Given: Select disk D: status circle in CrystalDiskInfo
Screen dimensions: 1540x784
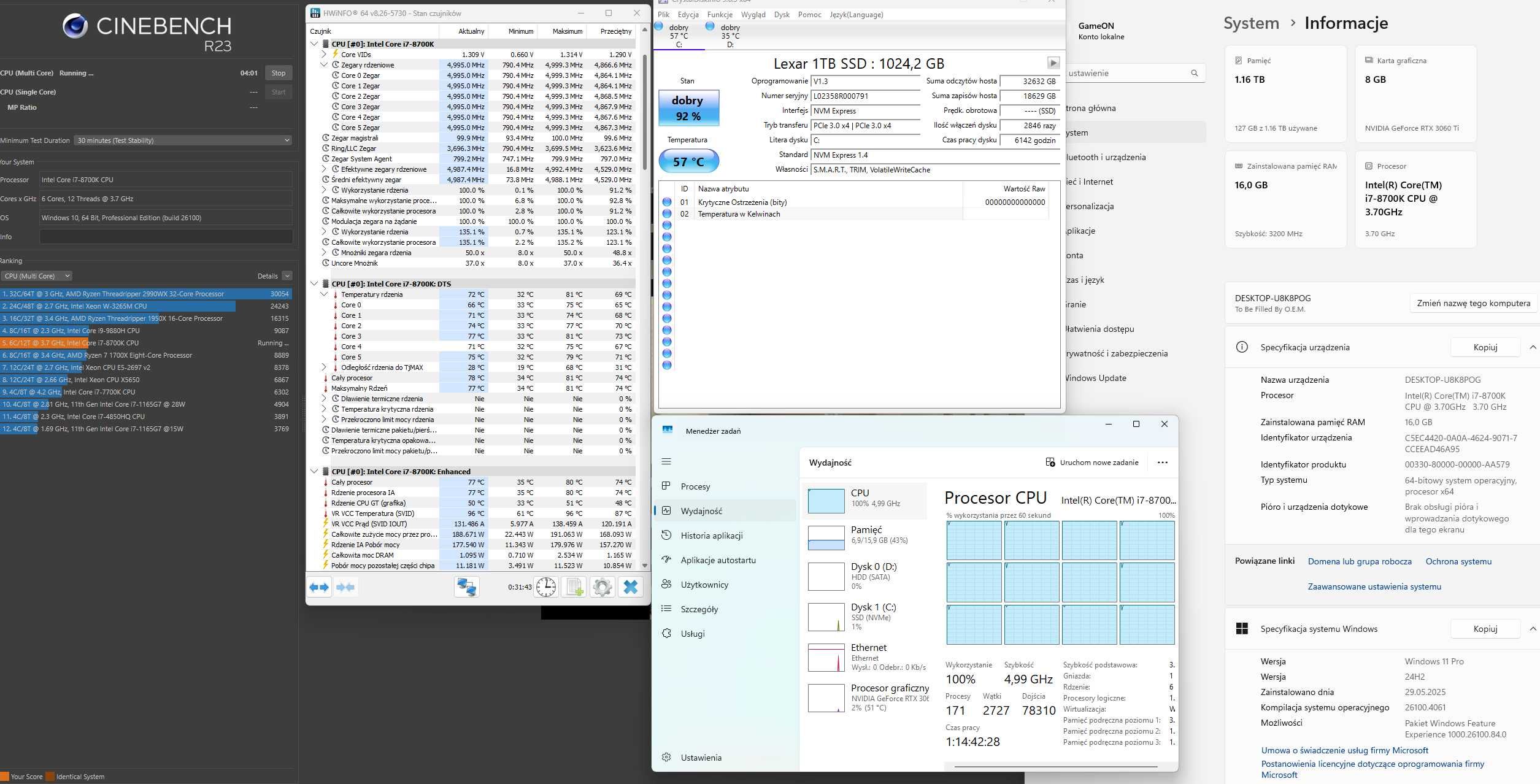Looking at the screenshot, I should [710, 26].
